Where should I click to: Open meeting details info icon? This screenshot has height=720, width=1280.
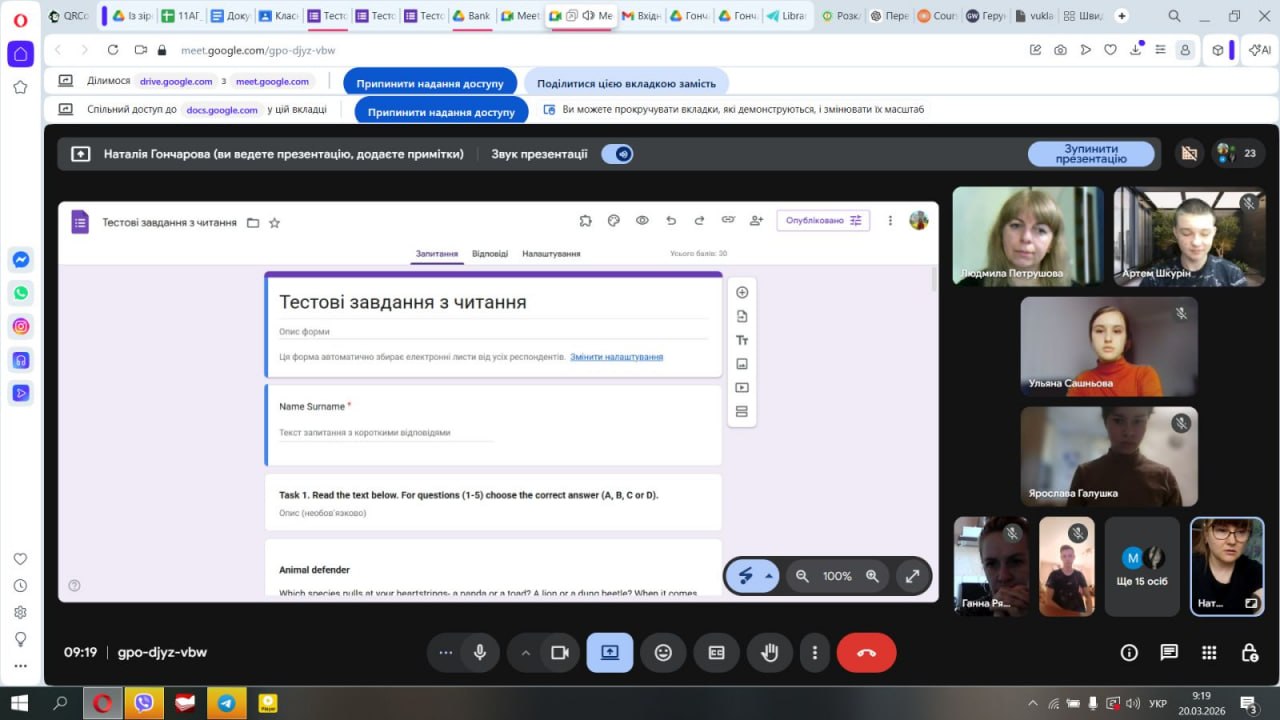coord(1129,653)
